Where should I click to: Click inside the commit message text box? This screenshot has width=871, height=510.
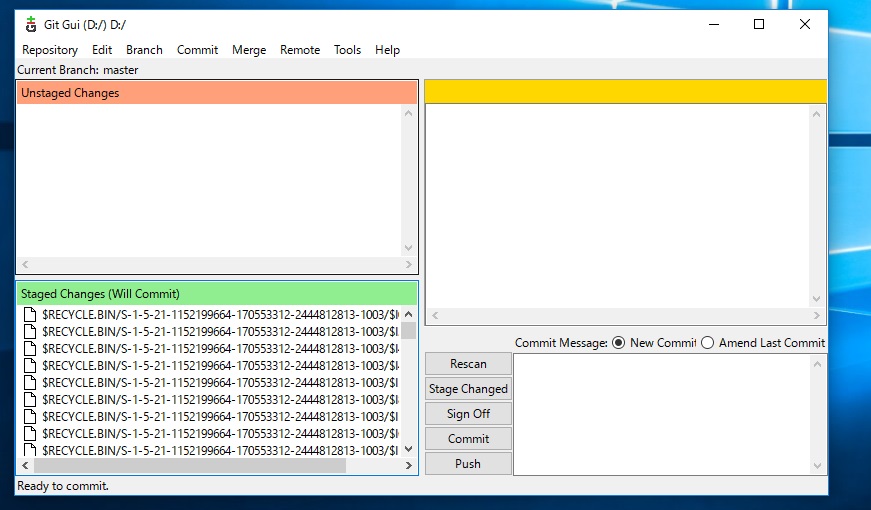point(661,414)
